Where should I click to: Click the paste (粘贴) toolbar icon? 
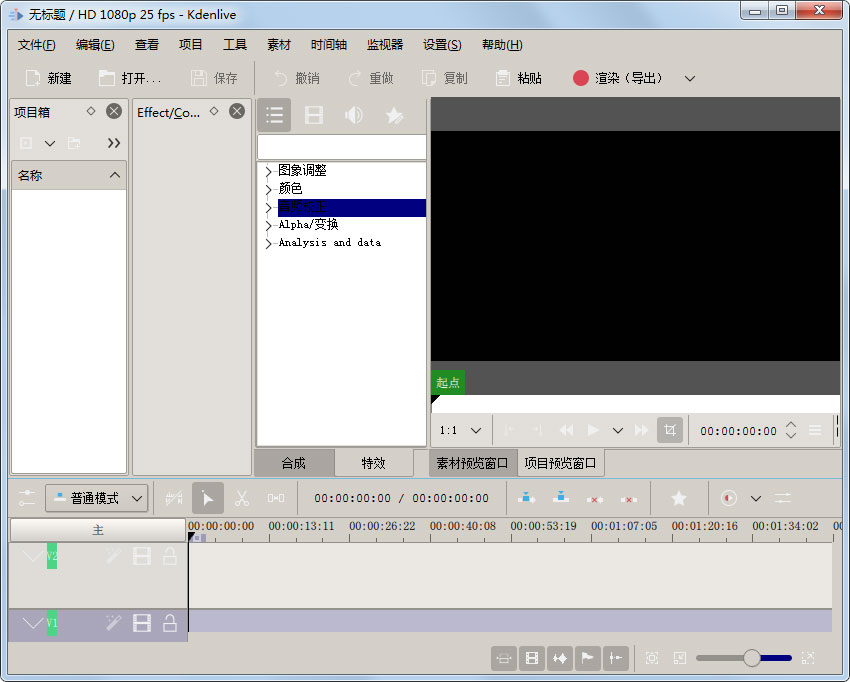[518, 77]
